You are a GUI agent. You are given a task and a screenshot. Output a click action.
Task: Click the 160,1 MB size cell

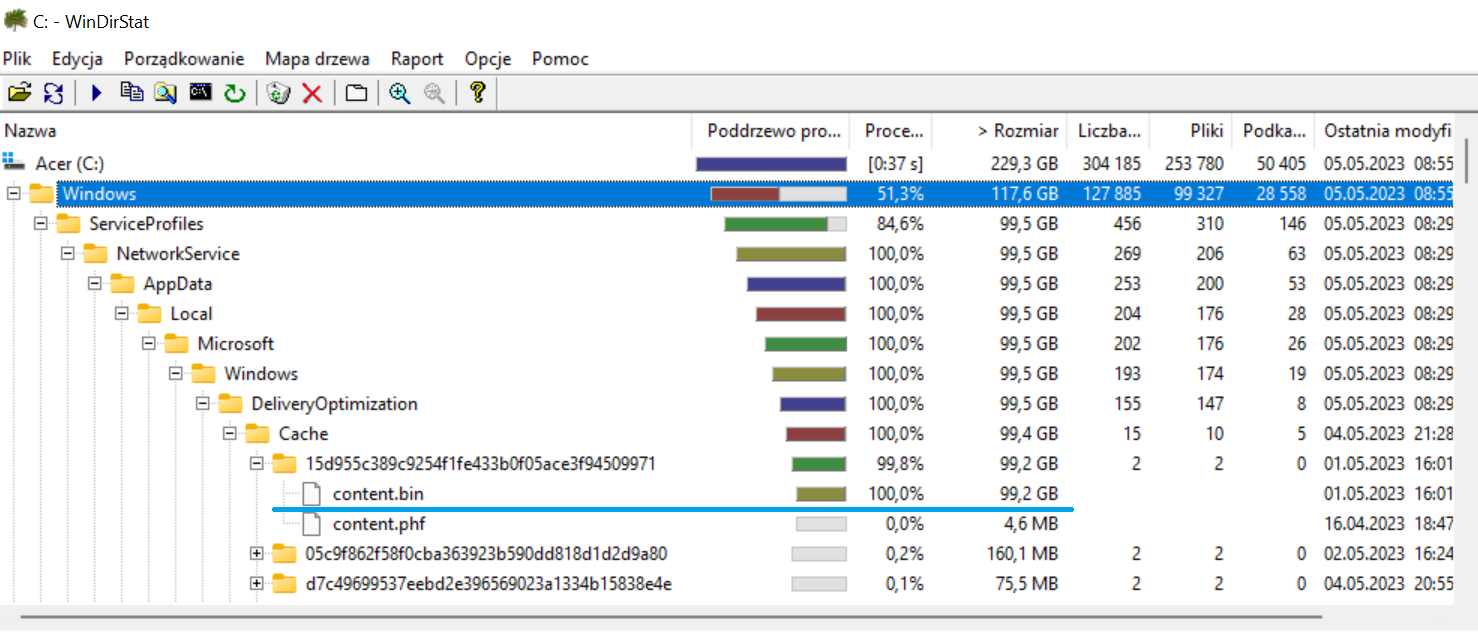pyautogui.click(x=1021, y=553)
